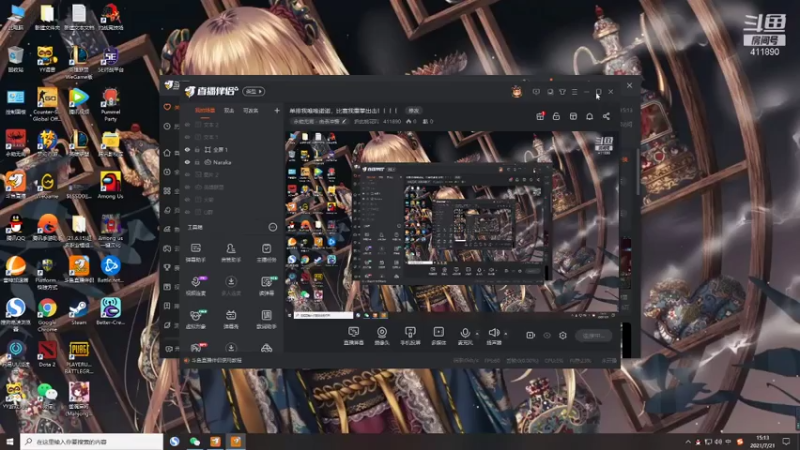Image resolution: width=800 pixels, height=450 pixels.
Task: Toggle the preview eye icon near settings
Action: tap(547, 335)
